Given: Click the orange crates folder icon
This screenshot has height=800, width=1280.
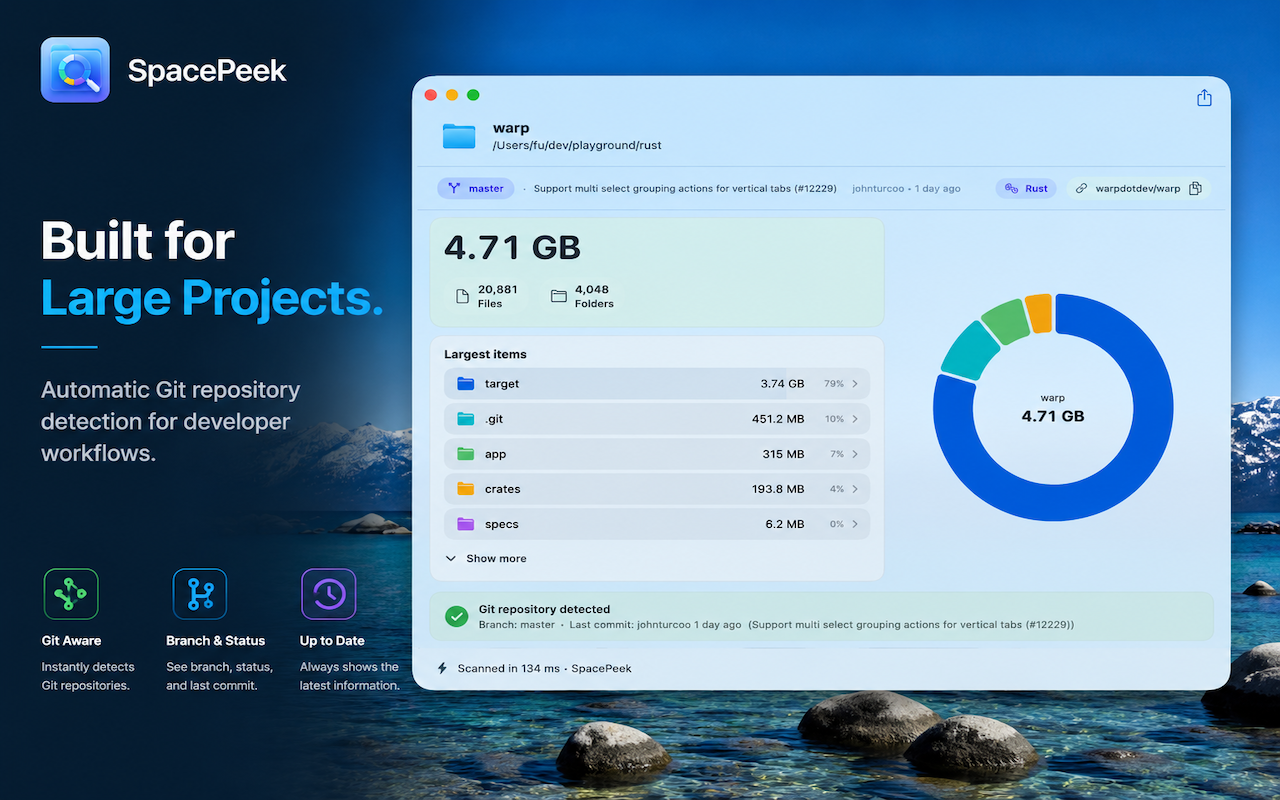Looking at the screenshot, I should (465, 488).
